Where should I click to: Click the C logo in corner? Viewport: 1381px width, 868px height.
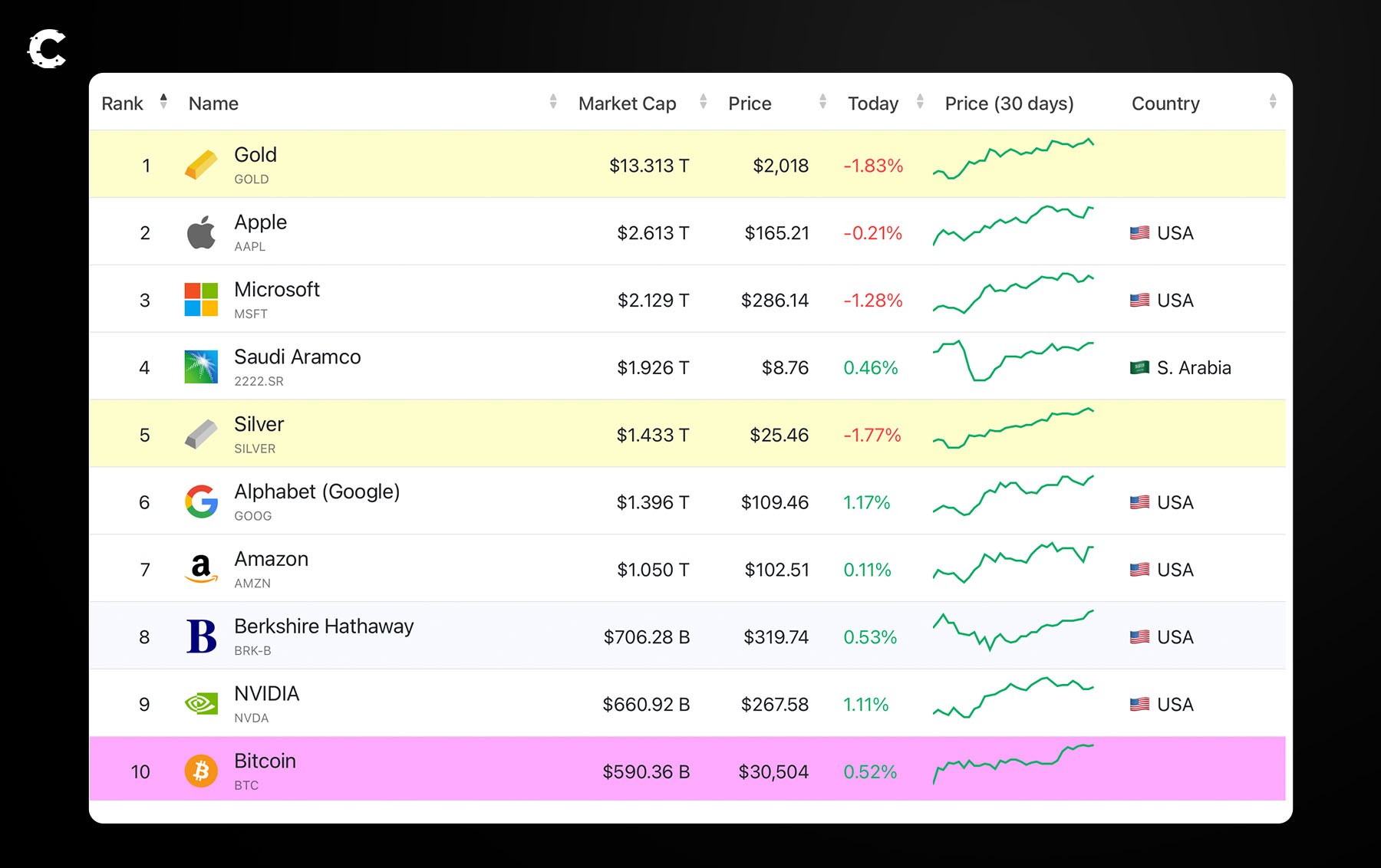pyautogui.click(x=47, y=49)
